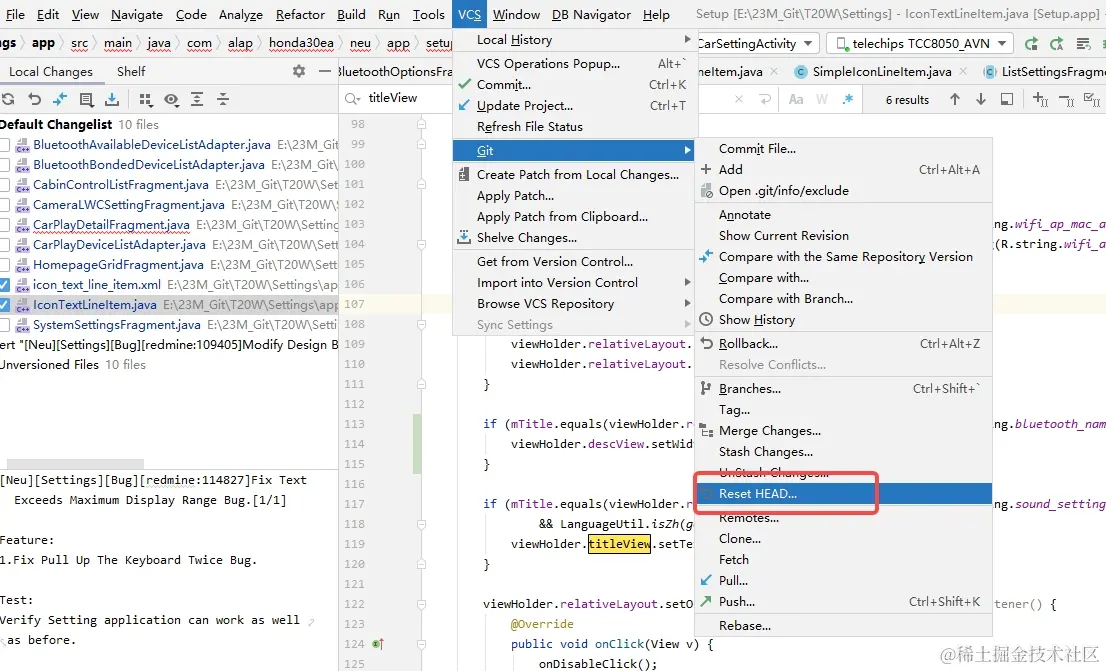This screenshot has width=1106, height=671.
Task: Go to next search occurrence down arrow
Action: point(980,99)
